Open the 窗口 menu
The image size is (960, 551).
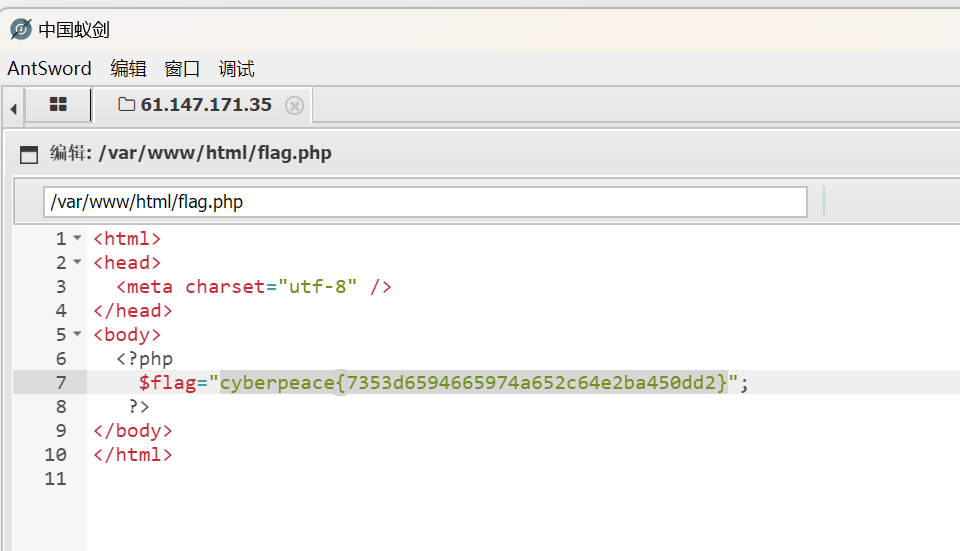point(182,69)
